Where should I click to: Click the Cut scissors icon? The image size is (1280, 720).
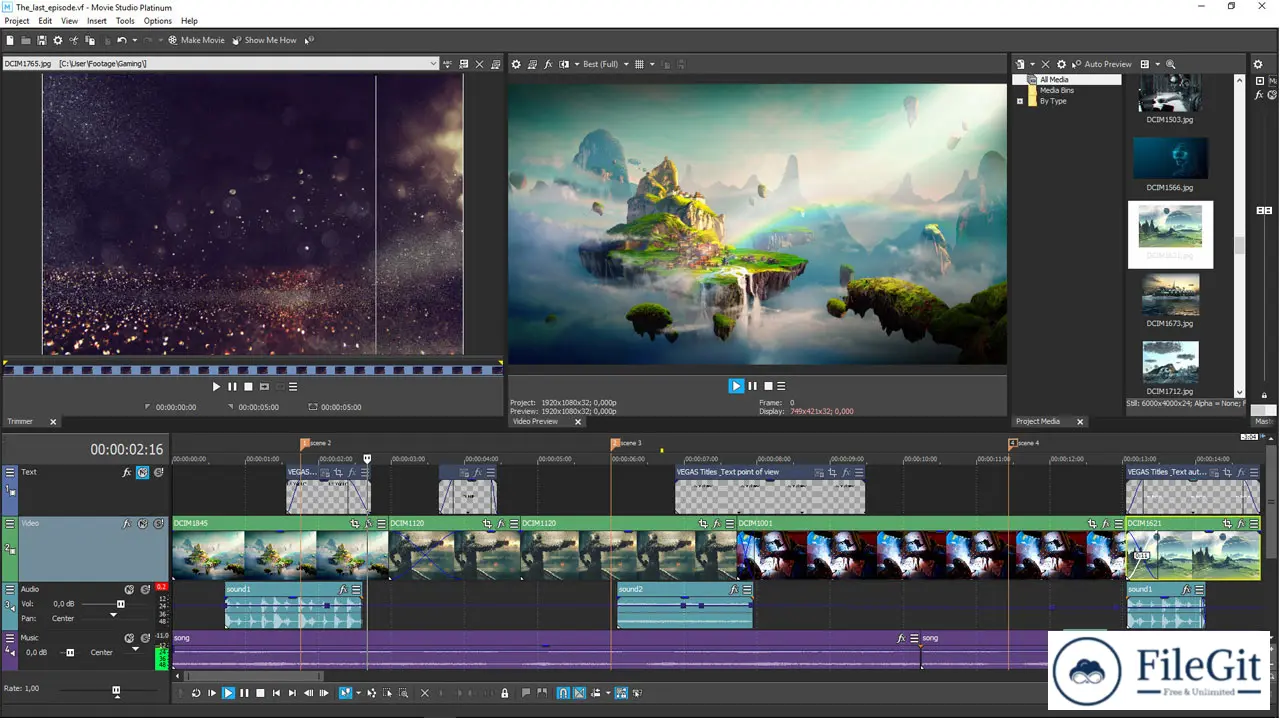[x=74, y=40]
